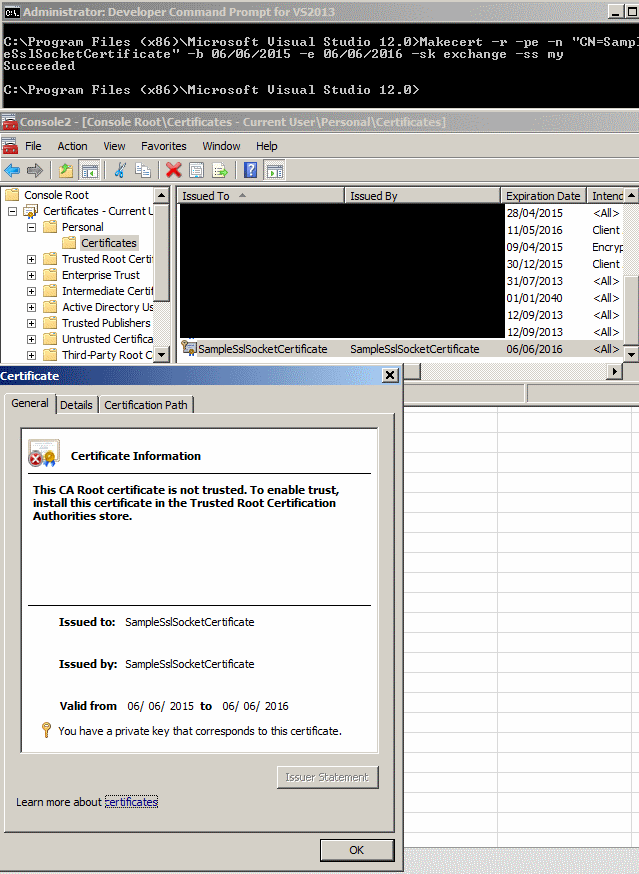
Task: Open the File menu
Action: click(x=33, y=146)
